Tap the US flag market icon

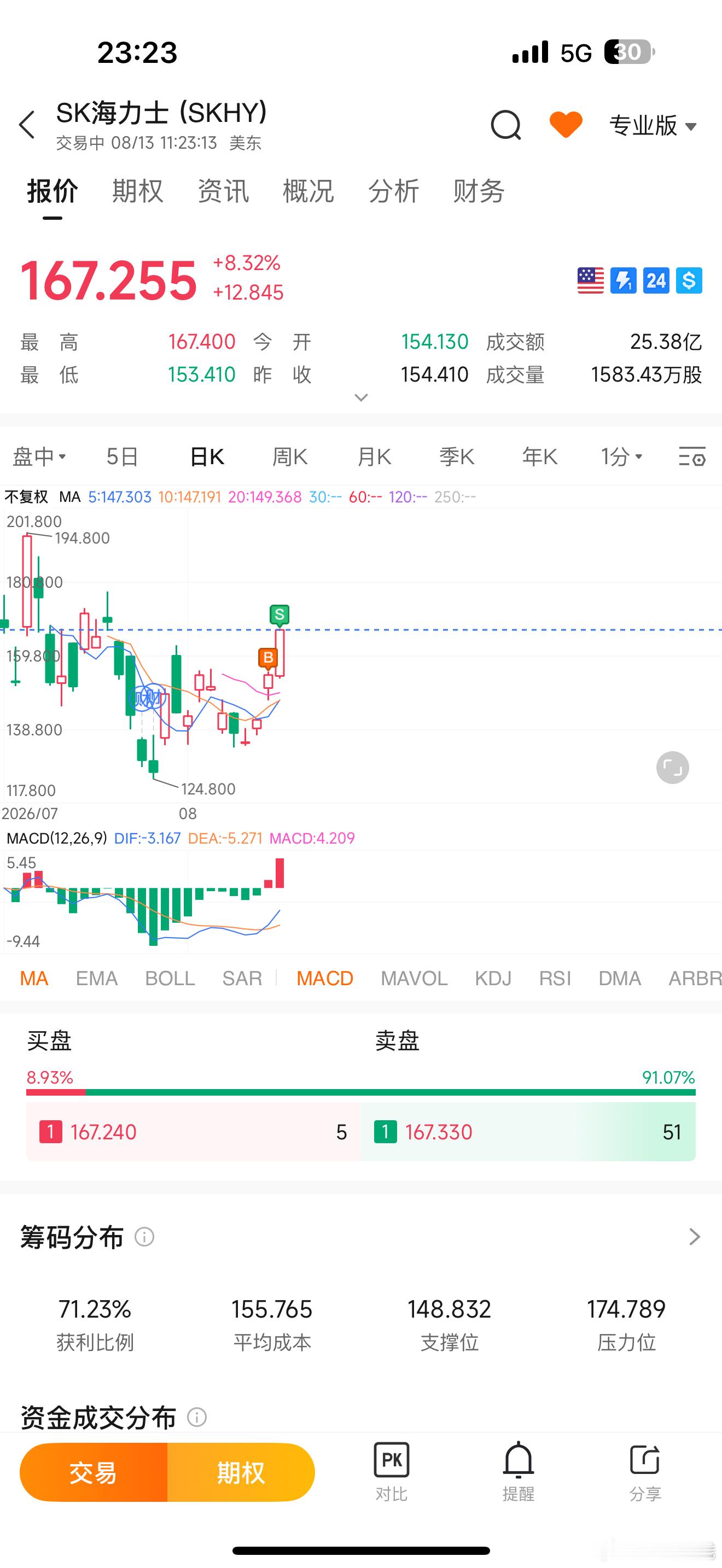[x=591, y=280]
